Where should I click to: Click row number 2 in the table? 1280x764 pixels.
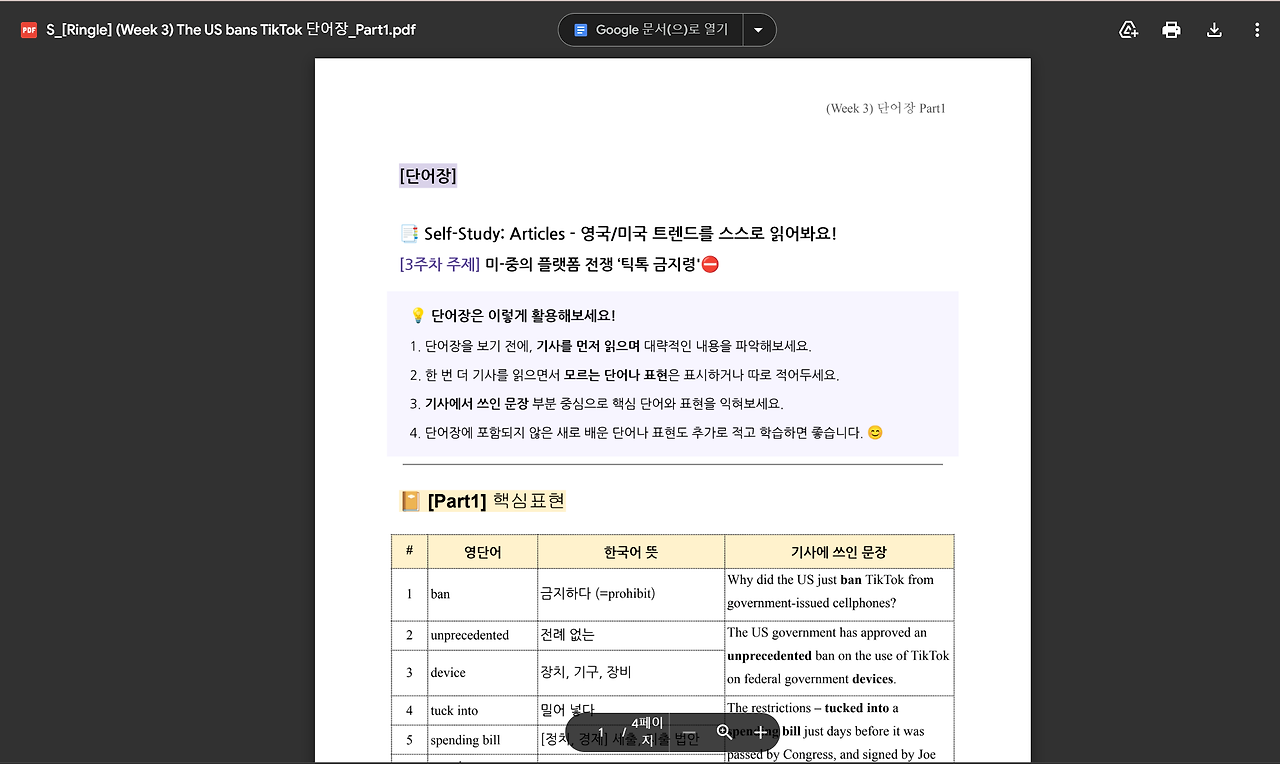pos(409,635)
